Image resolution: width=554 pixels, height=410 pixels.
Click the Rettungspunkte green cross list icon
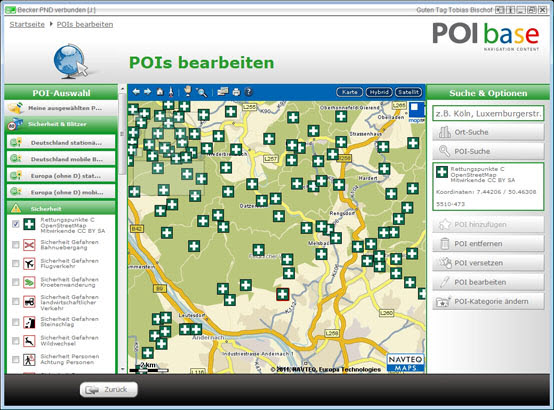[x=29, y=224]
